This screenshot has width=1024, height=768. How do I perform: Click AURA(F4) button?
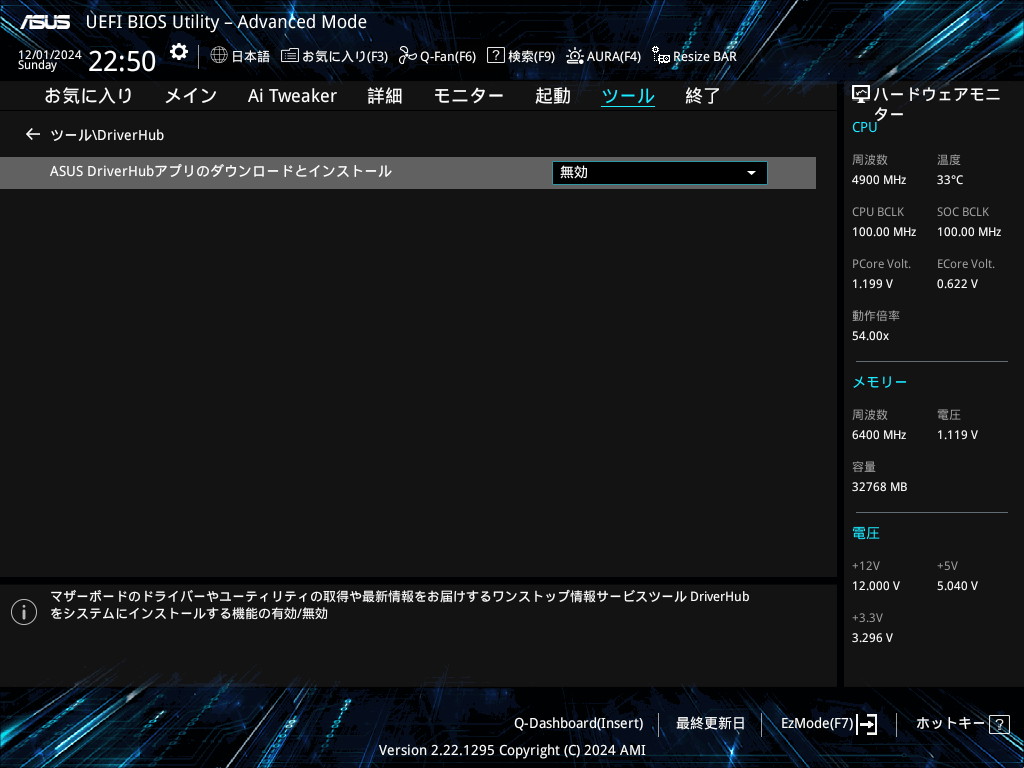coord(614,56)
